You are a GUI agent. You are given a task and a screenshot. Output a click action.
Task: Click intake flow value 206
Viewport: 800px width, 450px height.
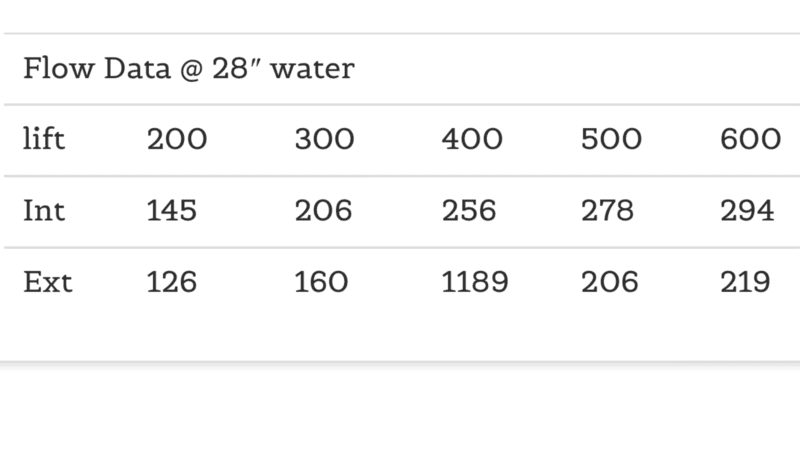pos(323,211)
